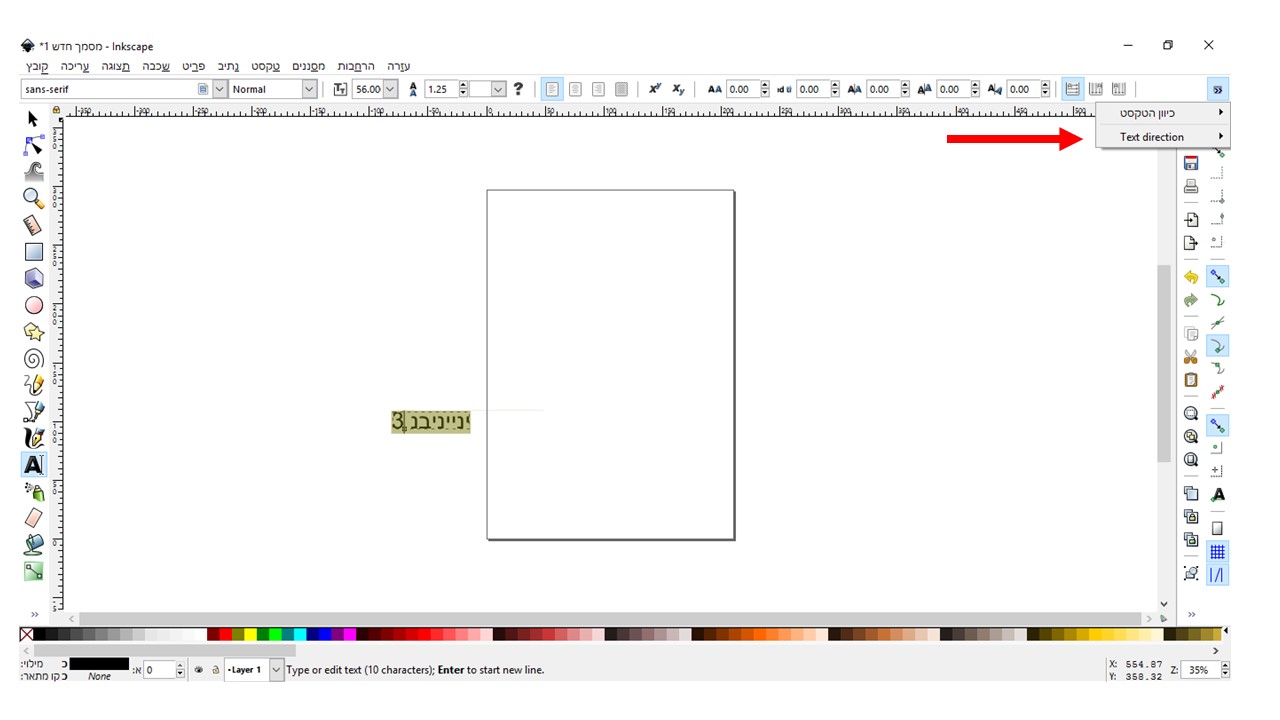1280x720 pixels.
Task: Toggle Layer 1 visibility eye
Action: point(199,670)
